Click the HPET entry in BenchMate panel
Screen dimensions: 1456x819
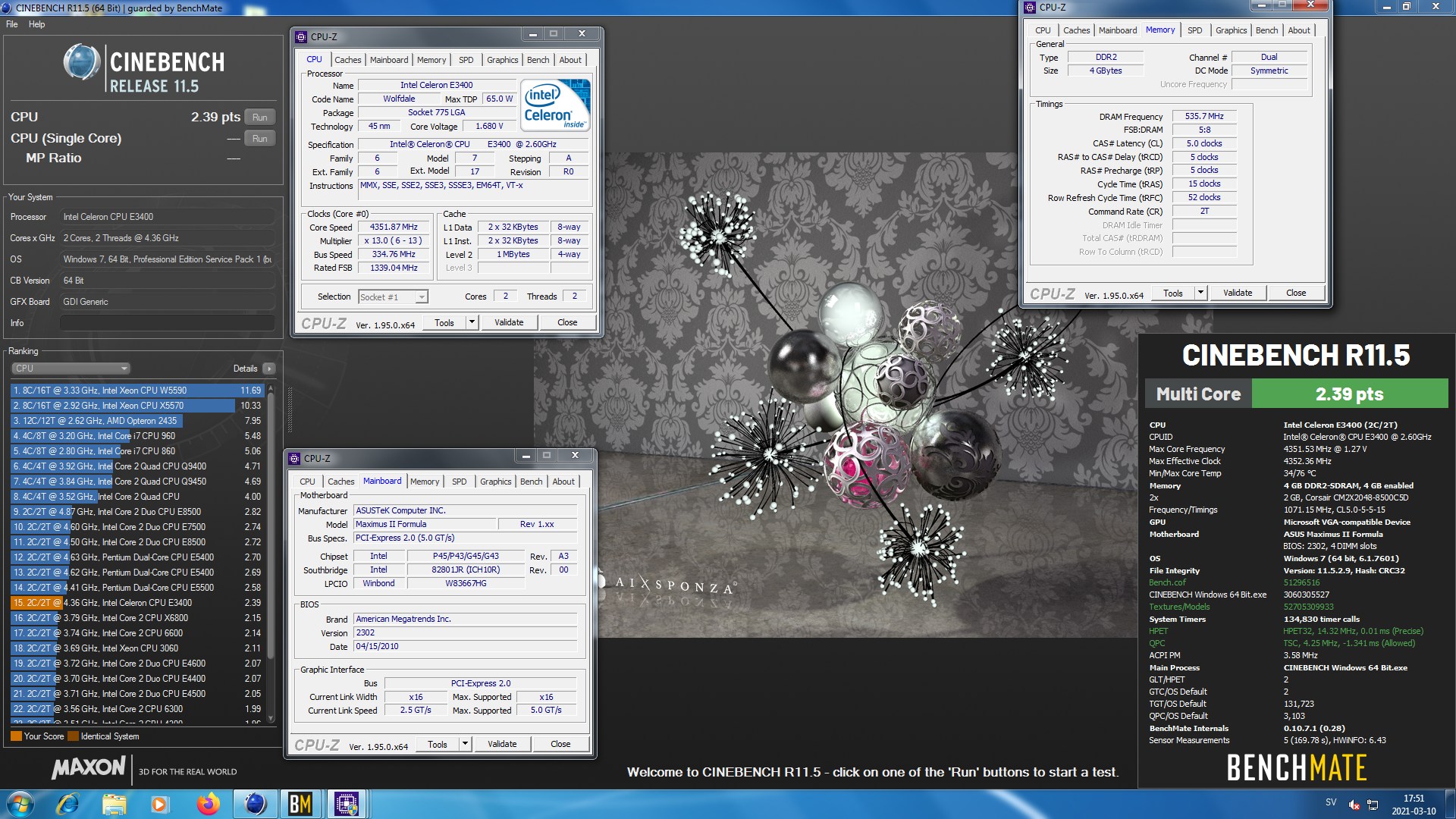[1158, 631]
